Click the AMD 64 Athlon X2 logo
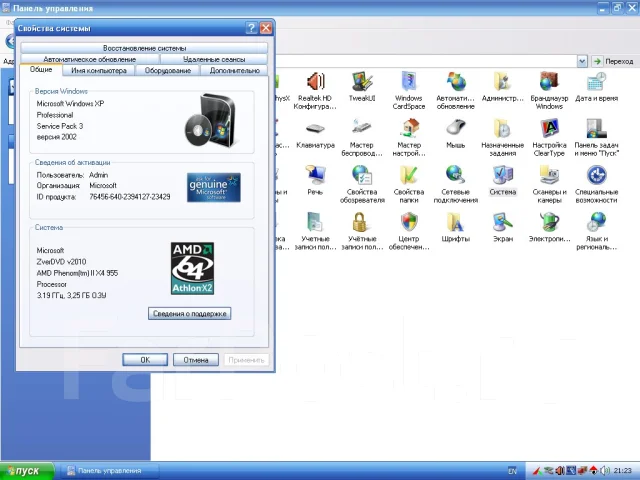This screenshot has width=640, height=480. (192, 268)
